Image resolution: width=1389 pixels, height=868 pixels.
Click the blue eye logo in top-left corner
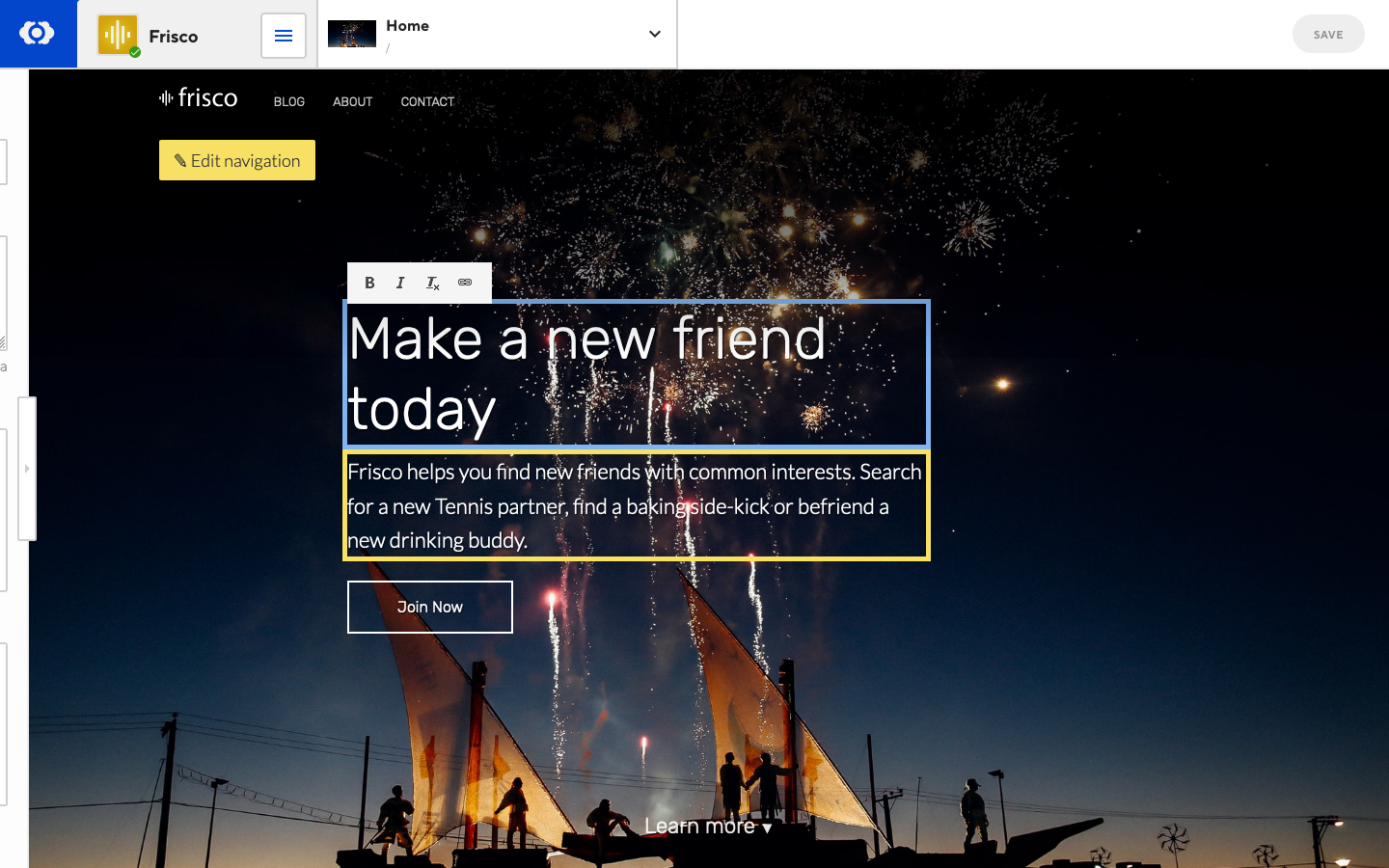[x=38, y=34]
